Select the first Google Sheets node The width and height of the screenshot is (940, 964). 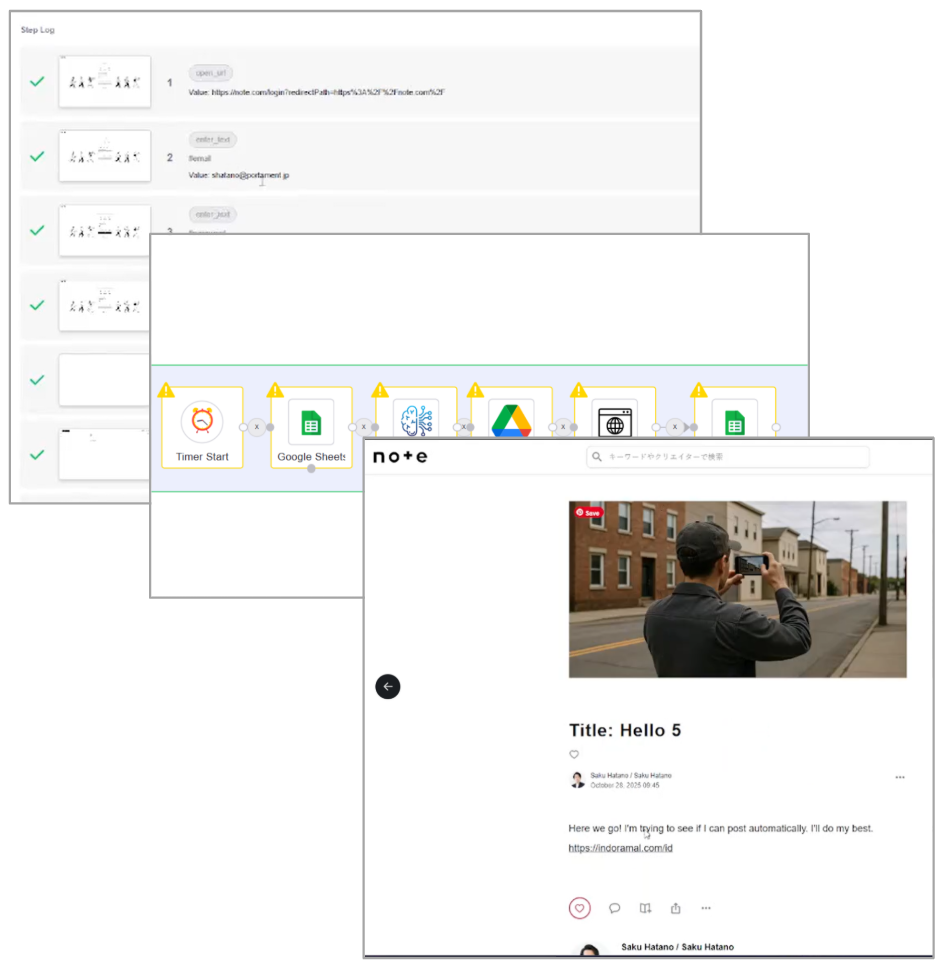(x=311, y=427)
